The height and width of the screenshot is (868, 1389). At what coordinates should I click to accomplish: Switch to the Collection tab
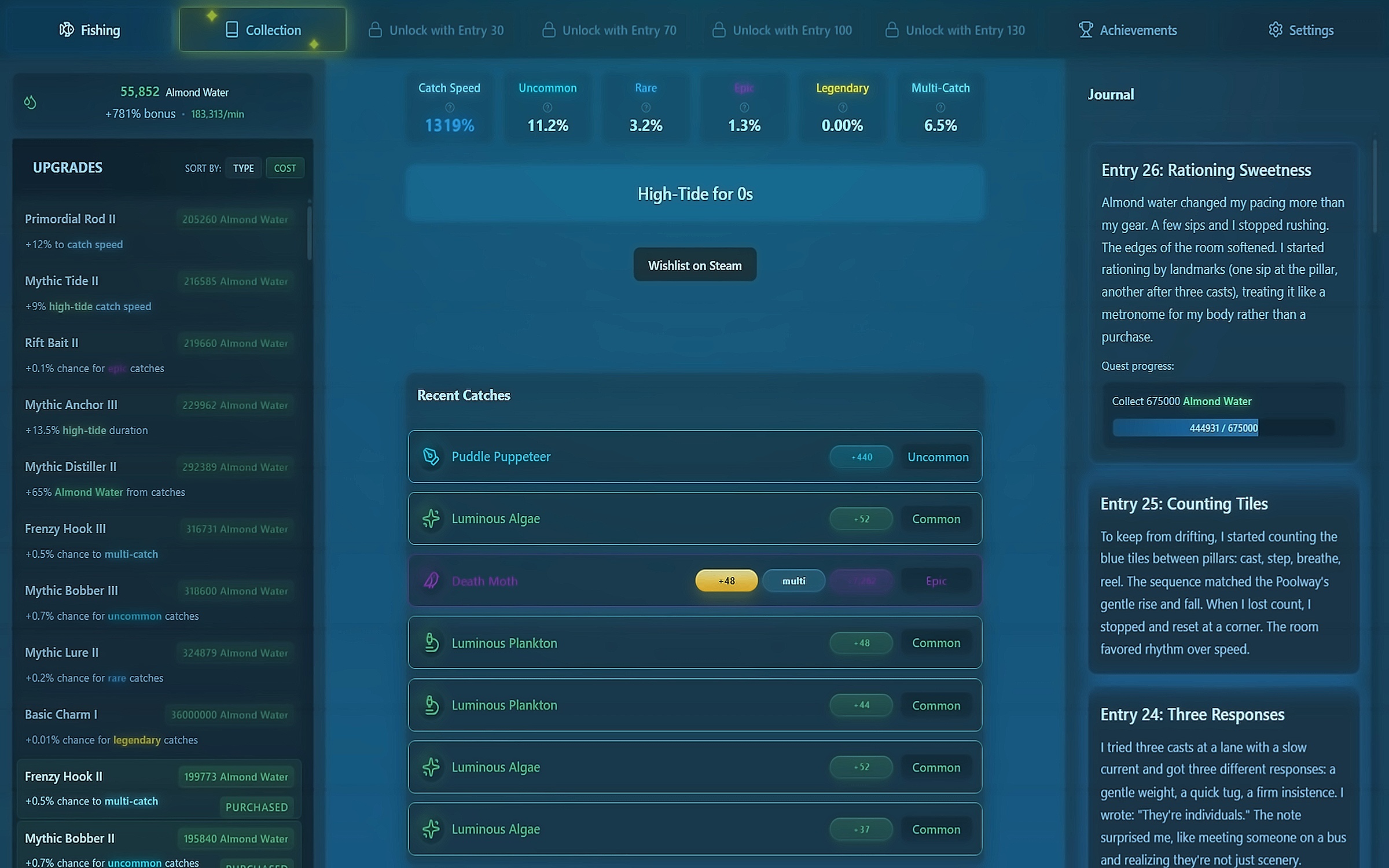point(263,30)
